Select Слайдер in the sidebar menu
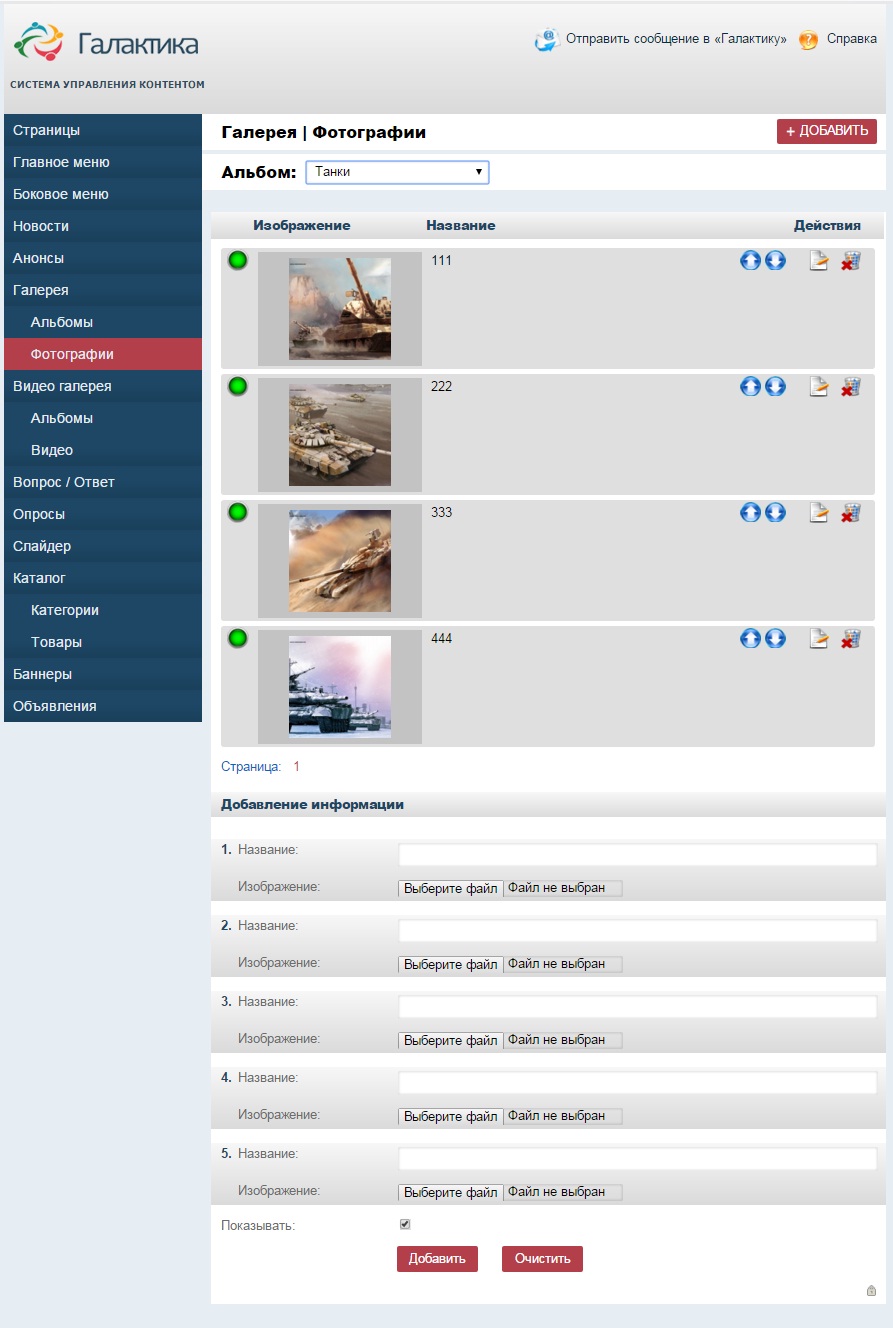 pos(103,546)
